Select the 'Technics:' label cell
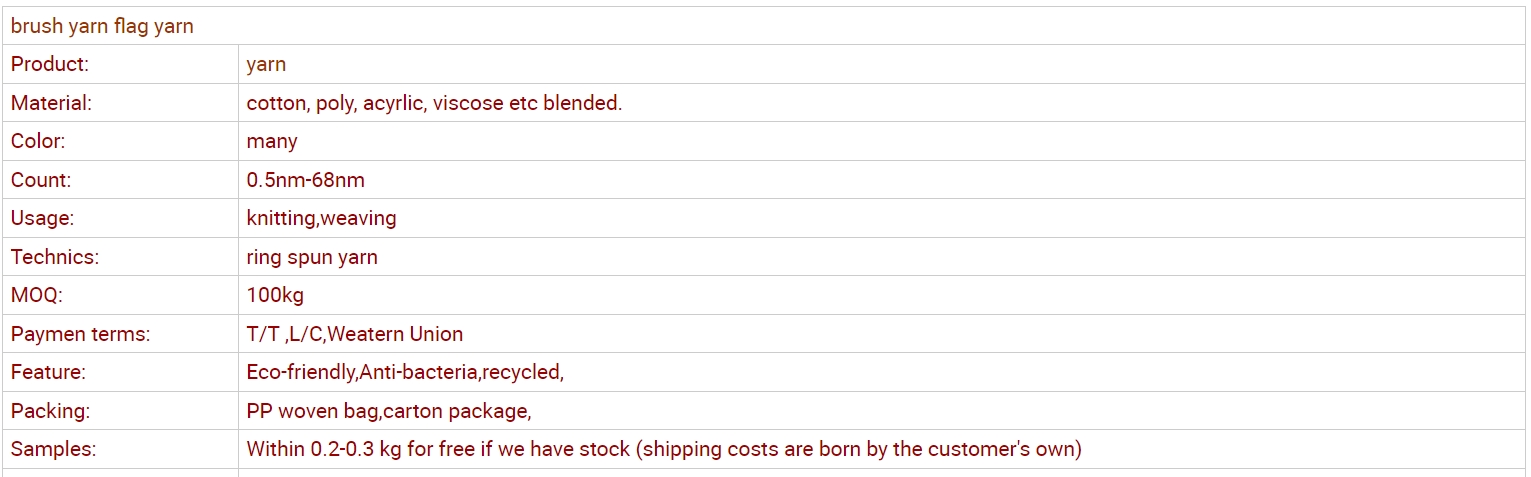This screenshot has width=1531, height=477. pos(55,257)
